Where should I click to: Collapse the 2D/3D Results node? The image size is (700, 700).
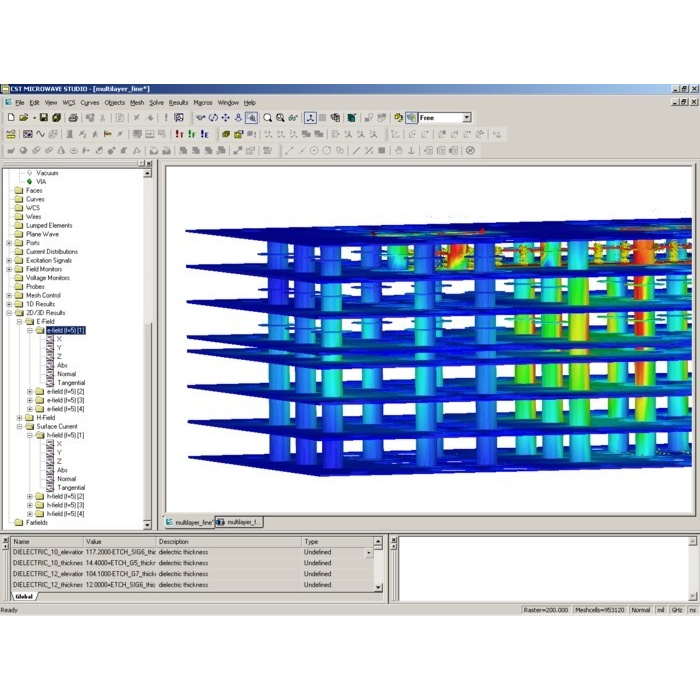pos(9,313)
